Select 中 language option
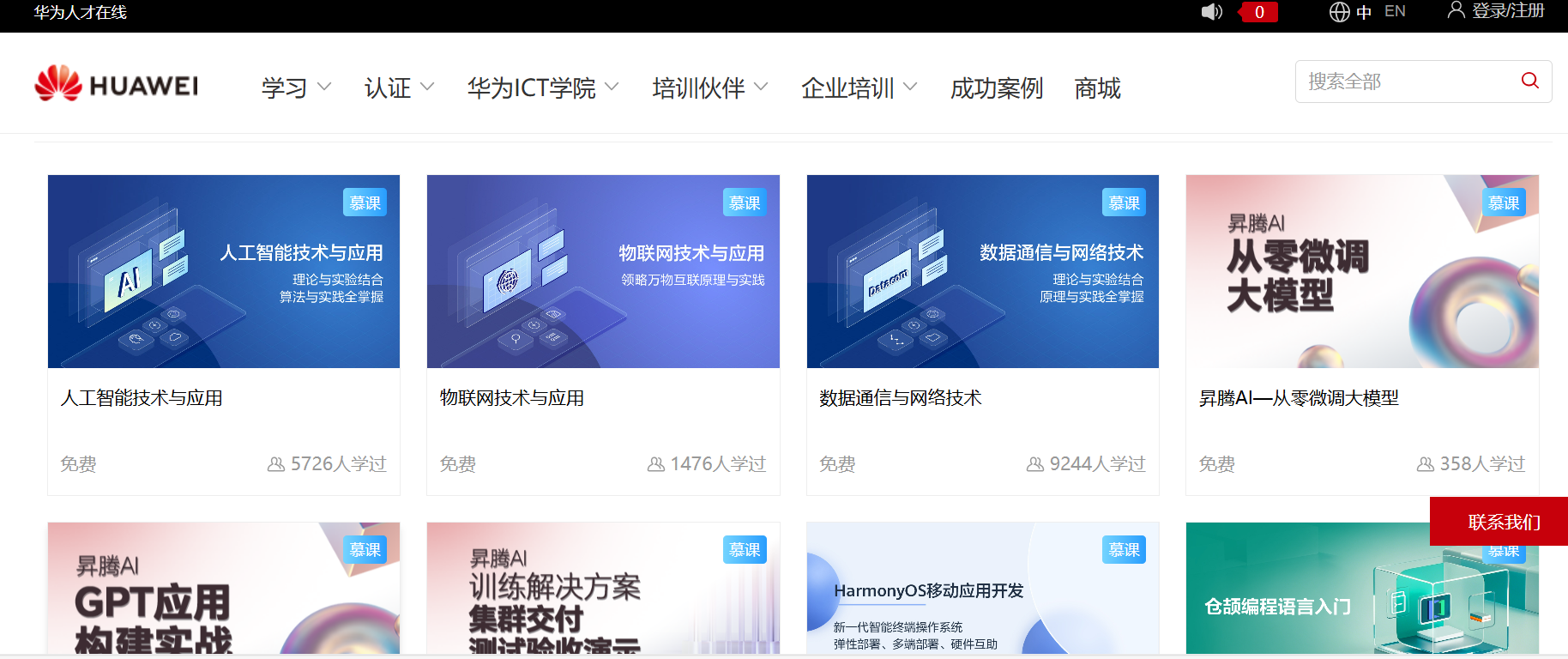Screen dimensions: 1568x659 pos(1364,12)
